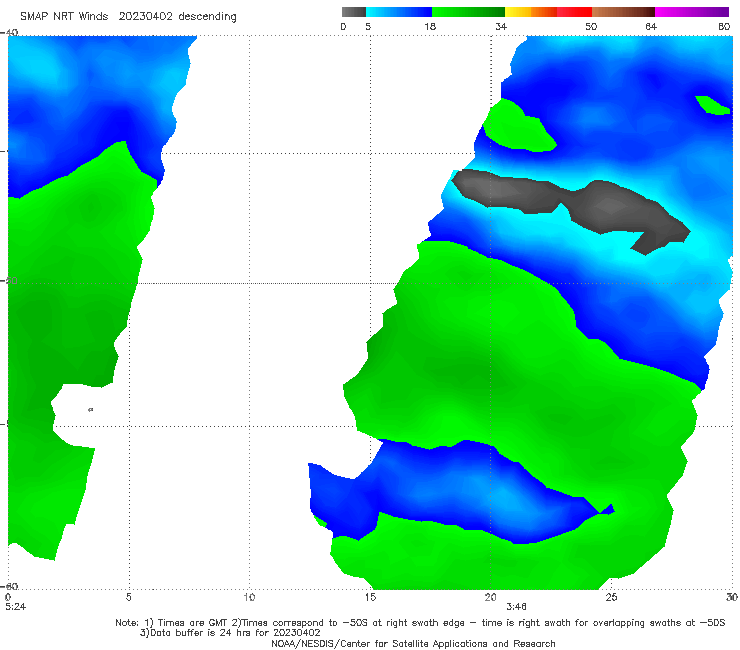Click the note line starting 'Note: 1) Times are GMT'
The width and height of the screenshot is (740, 650).
[x=420, y=623]
